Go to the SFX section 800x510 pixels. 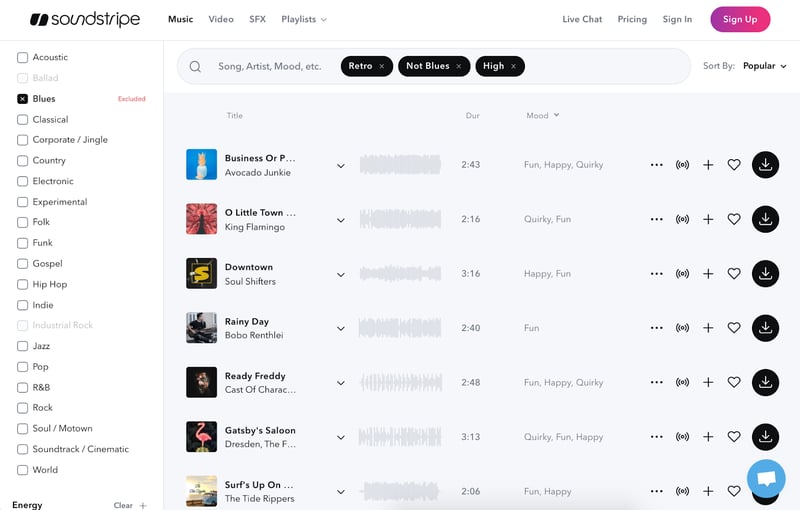tap(257, 19)
